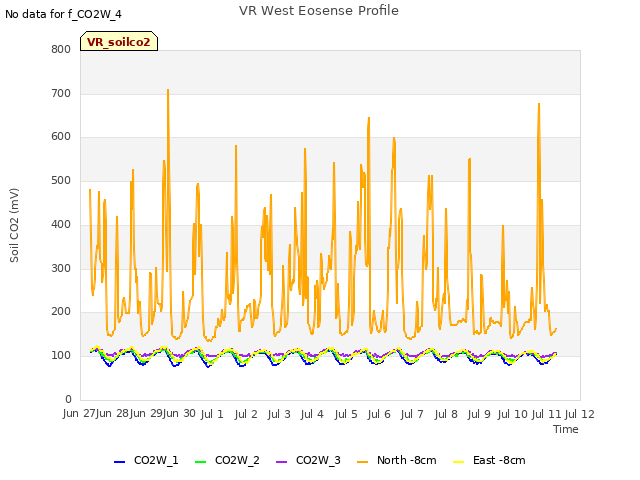
Task: Click the 600 y-axis tick value
Action: (x=61, y=137)
